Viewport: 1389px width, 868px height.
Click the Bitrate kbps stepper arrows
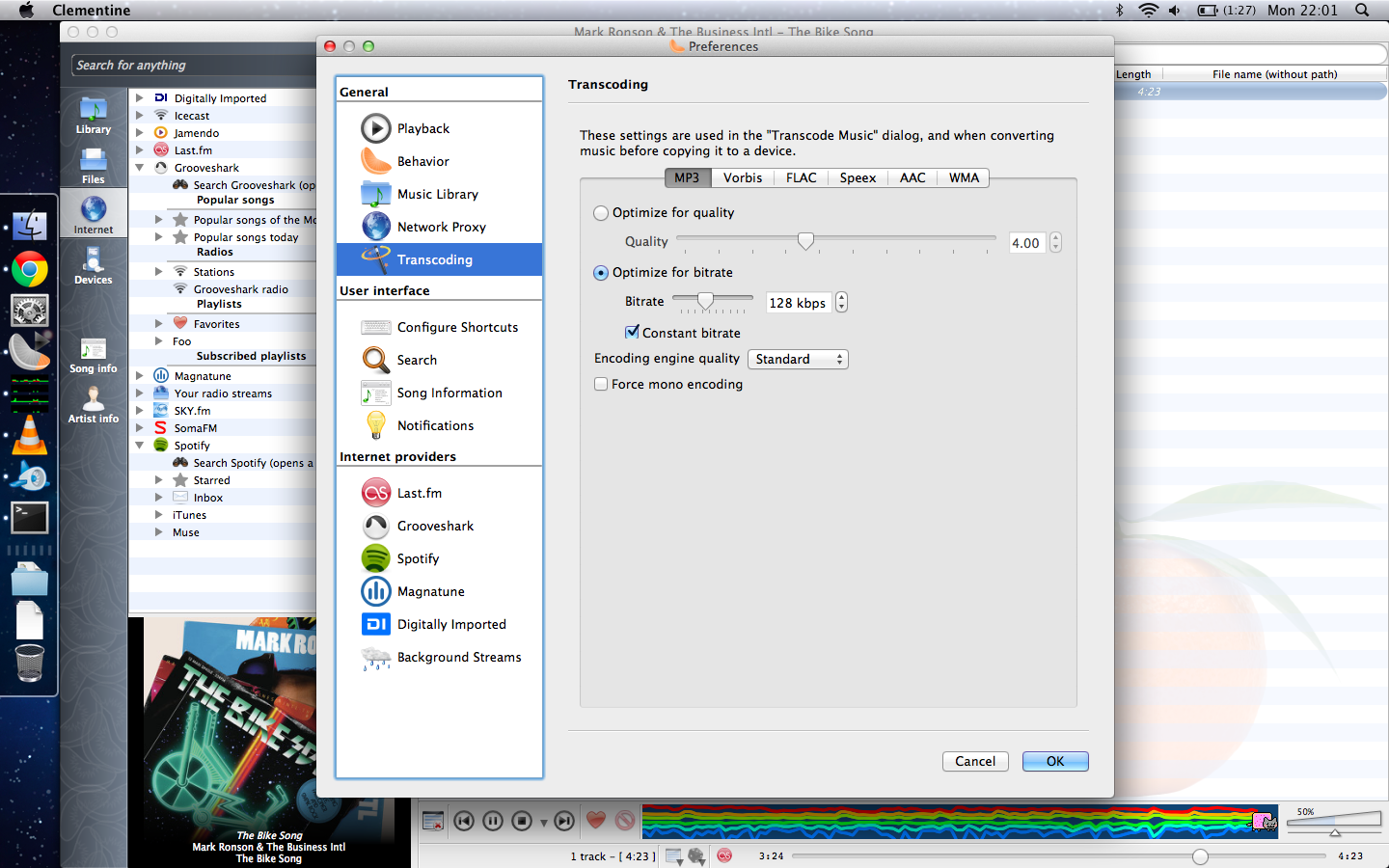click(x=841, y=303)
